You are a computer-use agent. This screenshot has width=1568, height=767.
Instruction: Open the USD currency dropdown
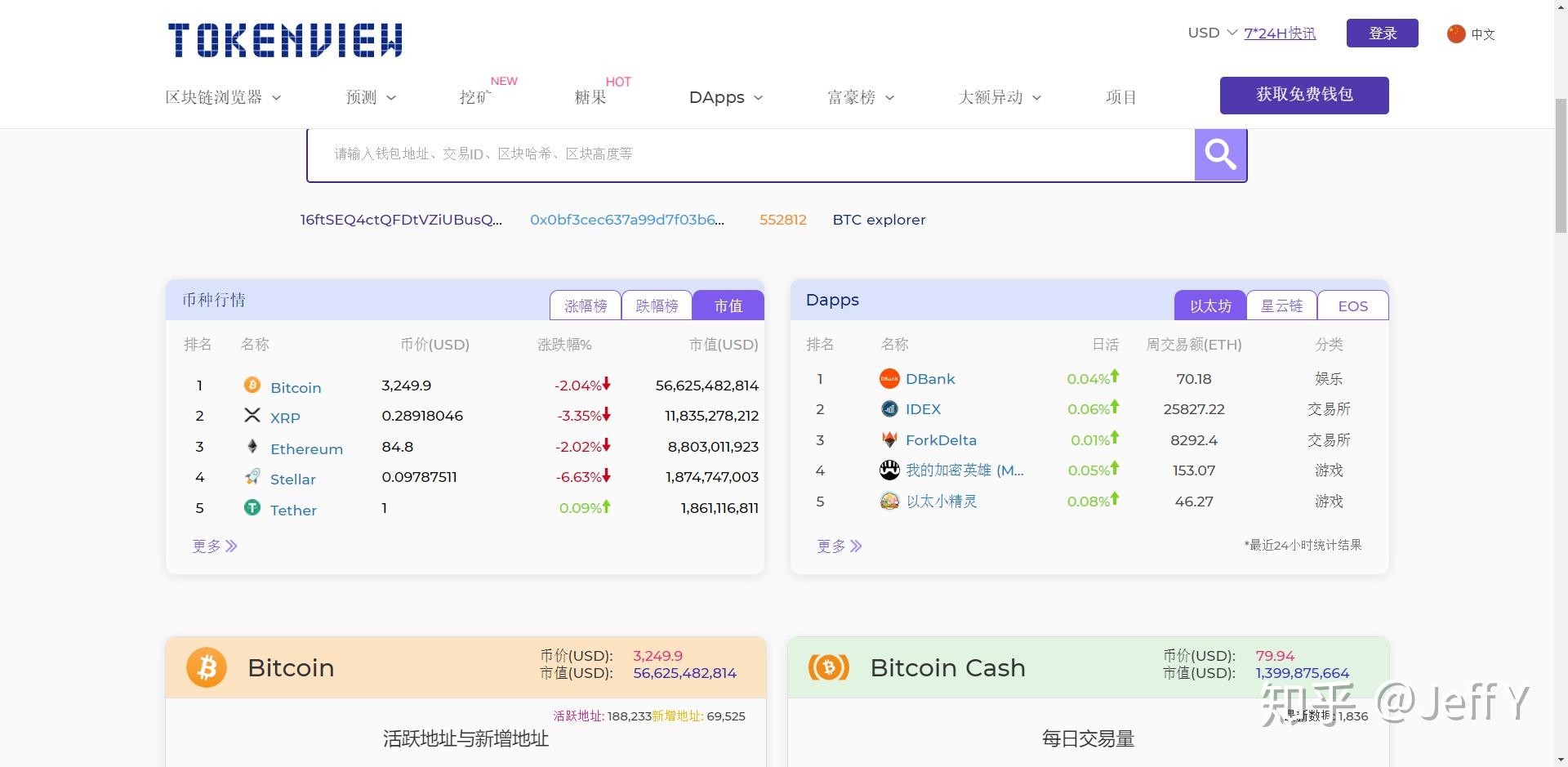tap(1213, 33)
